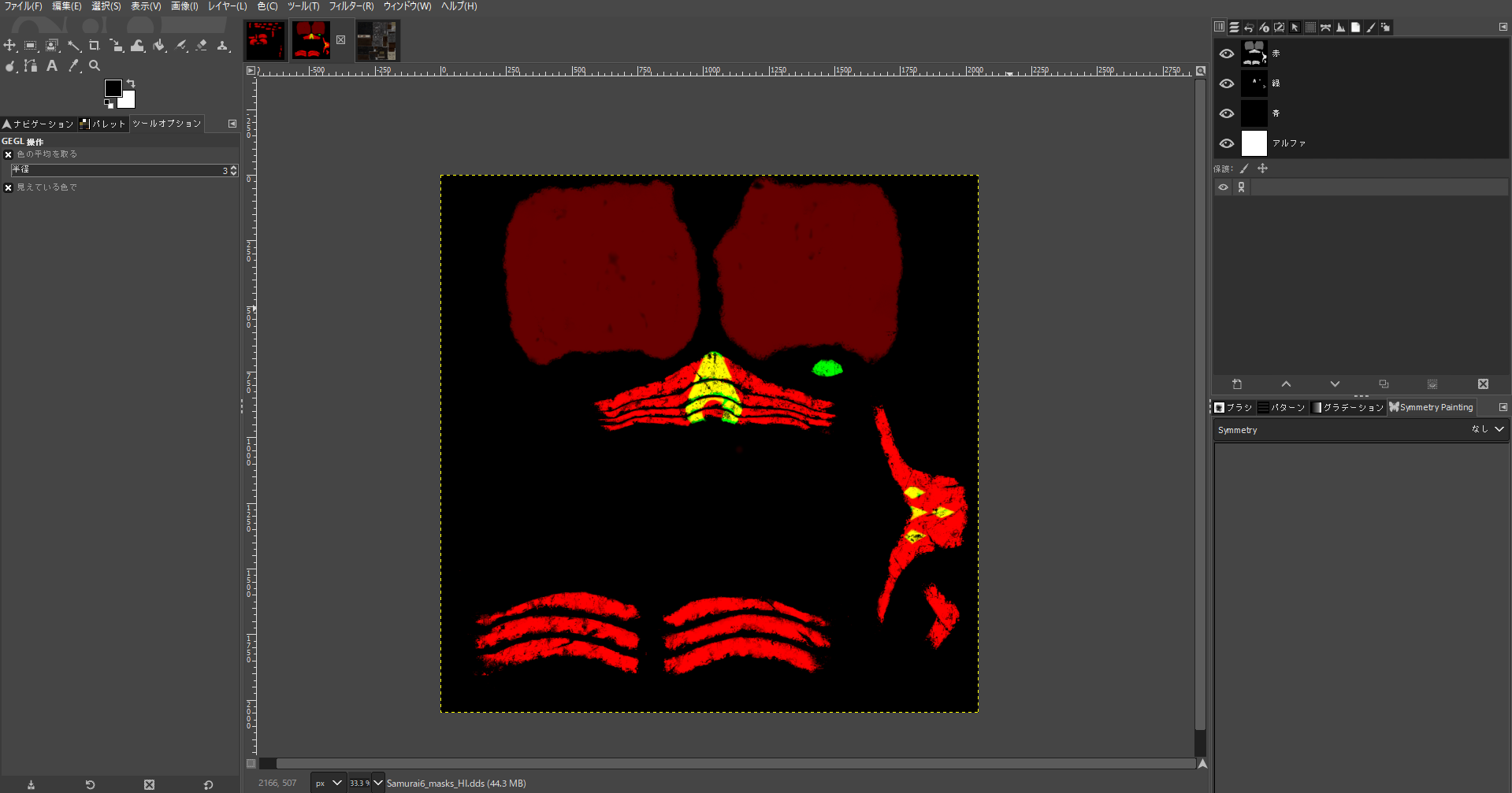Switch to the ナビゲーション tab
Screen dimensions: 1512x793
coord(38,124)
